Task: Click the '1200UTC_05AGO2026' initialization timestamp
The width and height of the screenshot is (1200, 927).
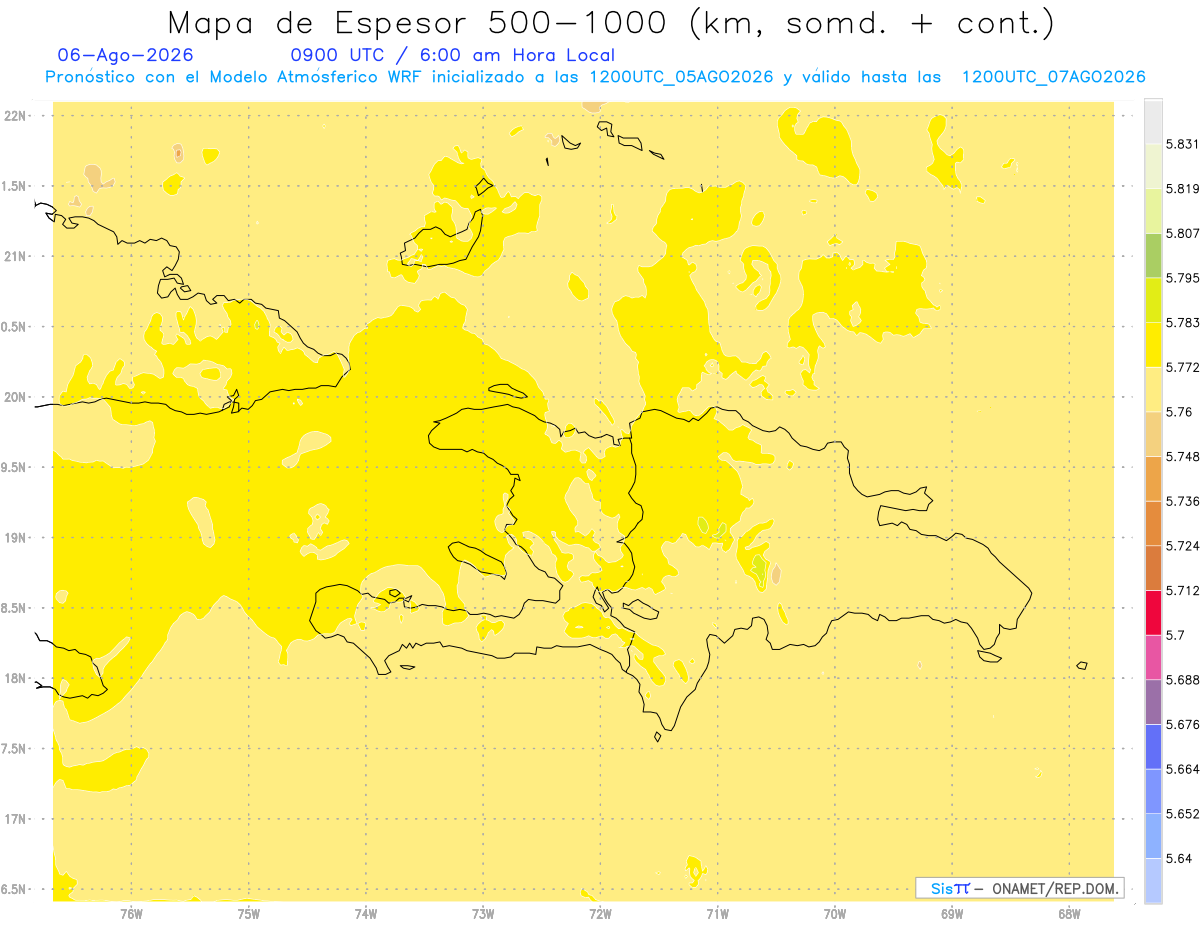Action: [682, 77]
